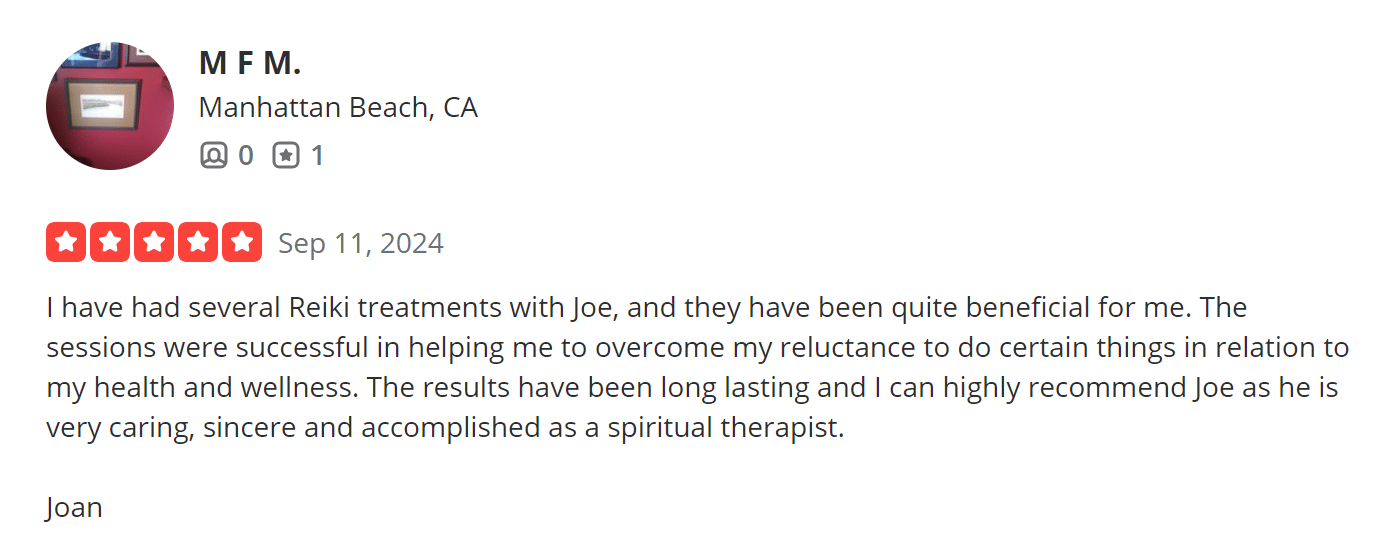
Task: Click the reviews count star icon
Action: pyautogui.click(x=286, y=156)
